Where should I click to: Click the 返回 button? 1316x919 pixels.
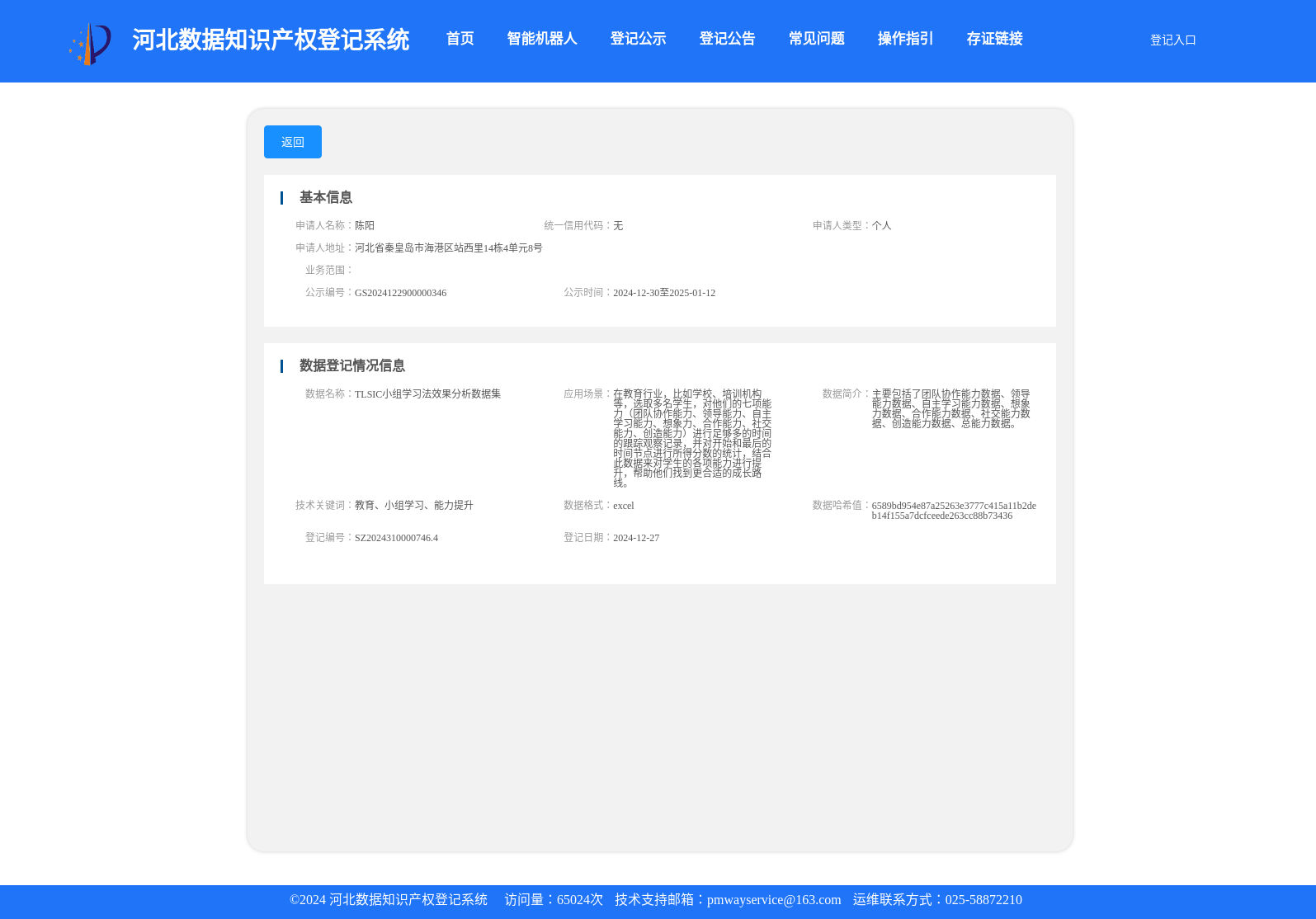(293, 142)
